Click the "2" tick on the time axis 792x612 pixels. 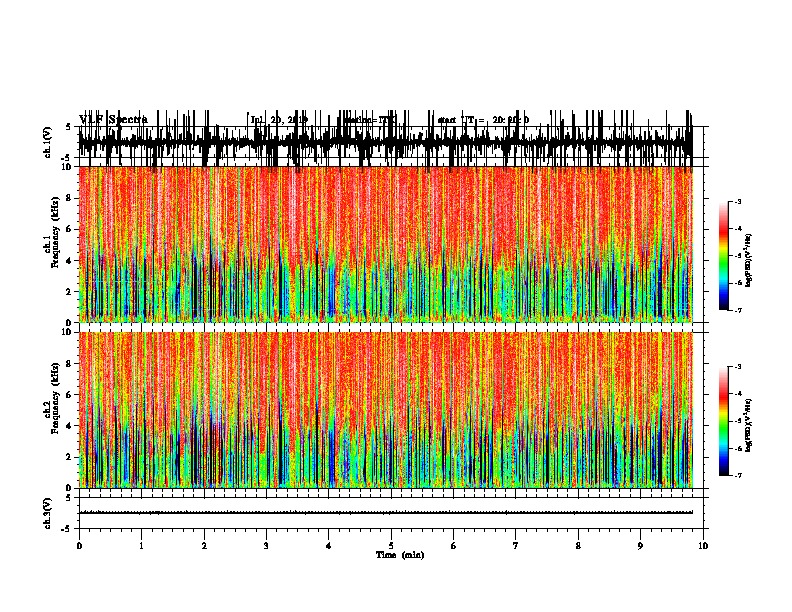[x=204, y=546]
